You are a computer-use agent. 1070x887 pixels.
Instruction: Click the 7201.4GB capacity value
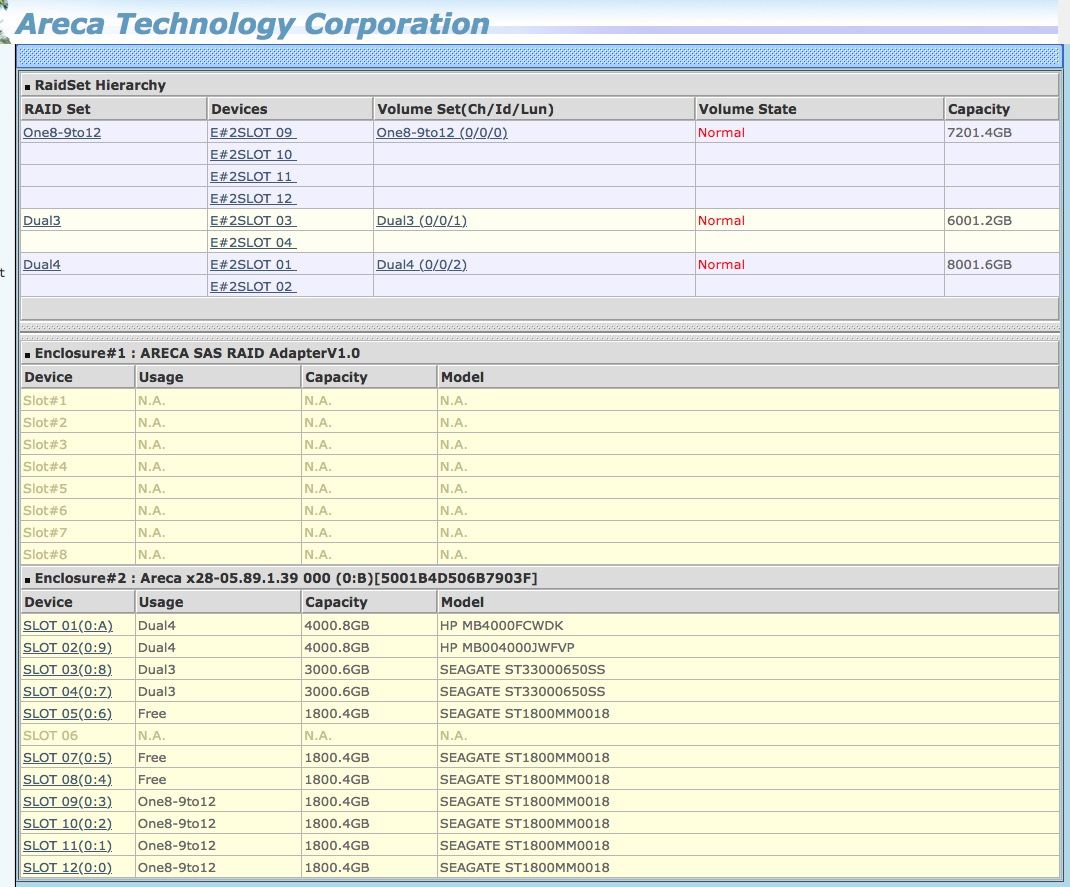pos(979,132)
